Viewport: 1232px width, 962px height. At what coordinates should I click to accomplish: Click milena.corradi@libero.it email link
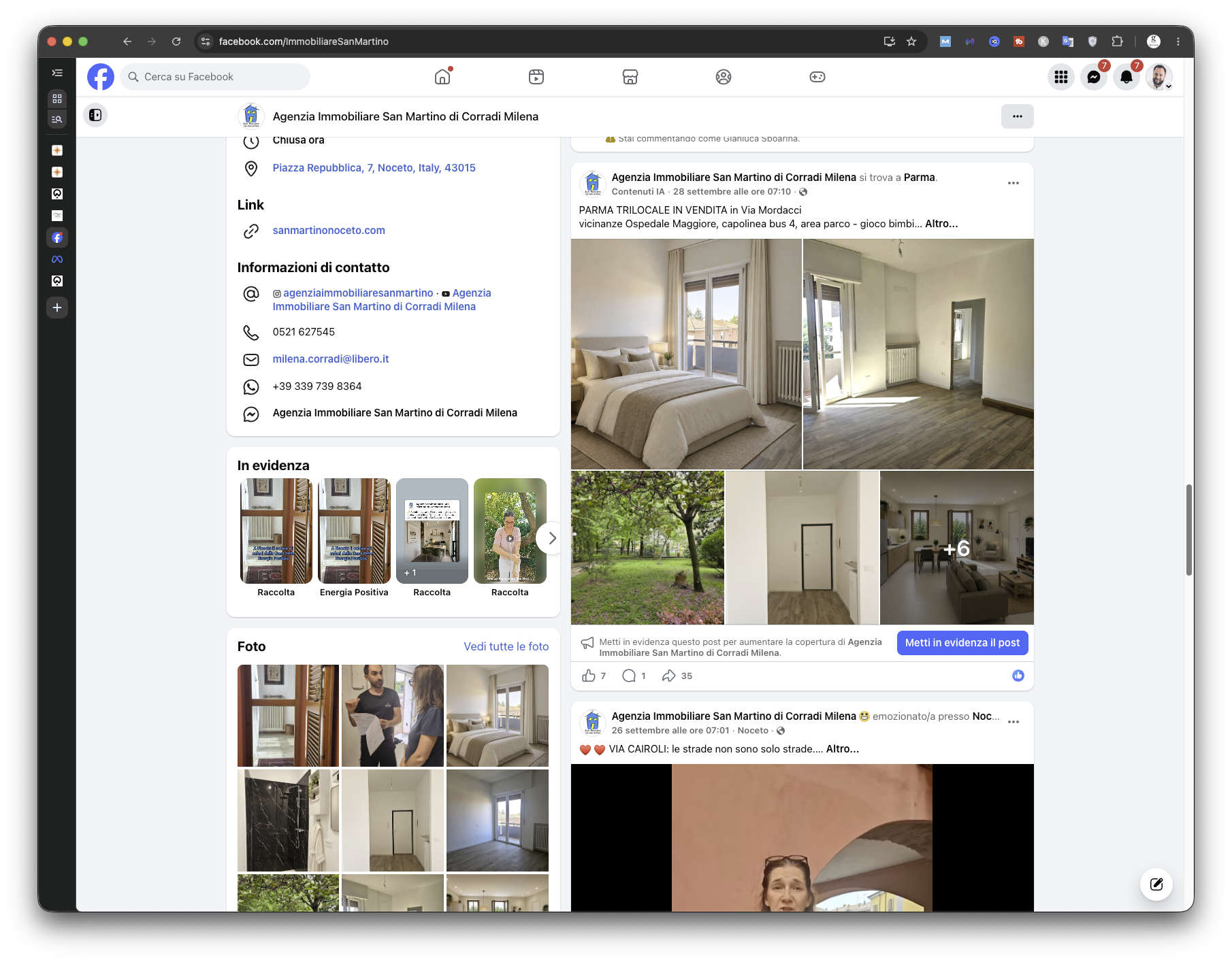tap(331, 359)
